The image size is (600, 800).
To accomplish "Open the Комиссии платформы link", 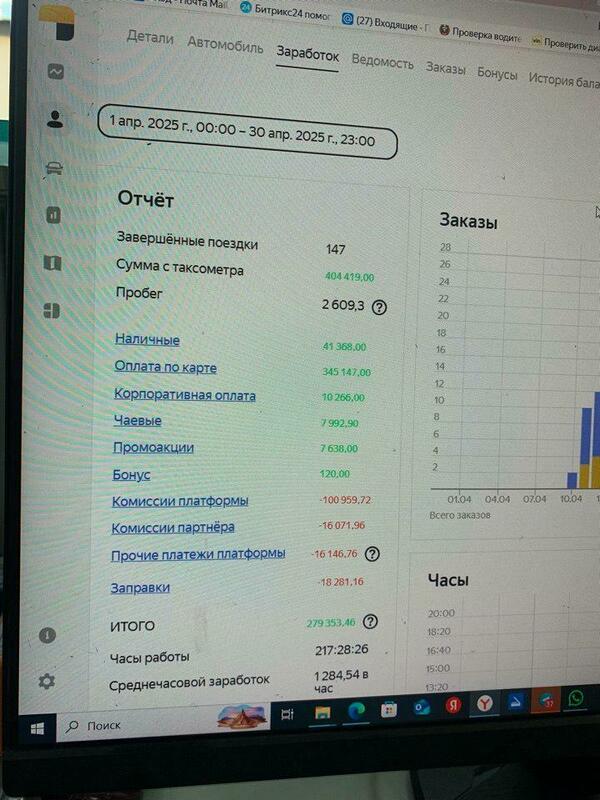I will point(180,500).
